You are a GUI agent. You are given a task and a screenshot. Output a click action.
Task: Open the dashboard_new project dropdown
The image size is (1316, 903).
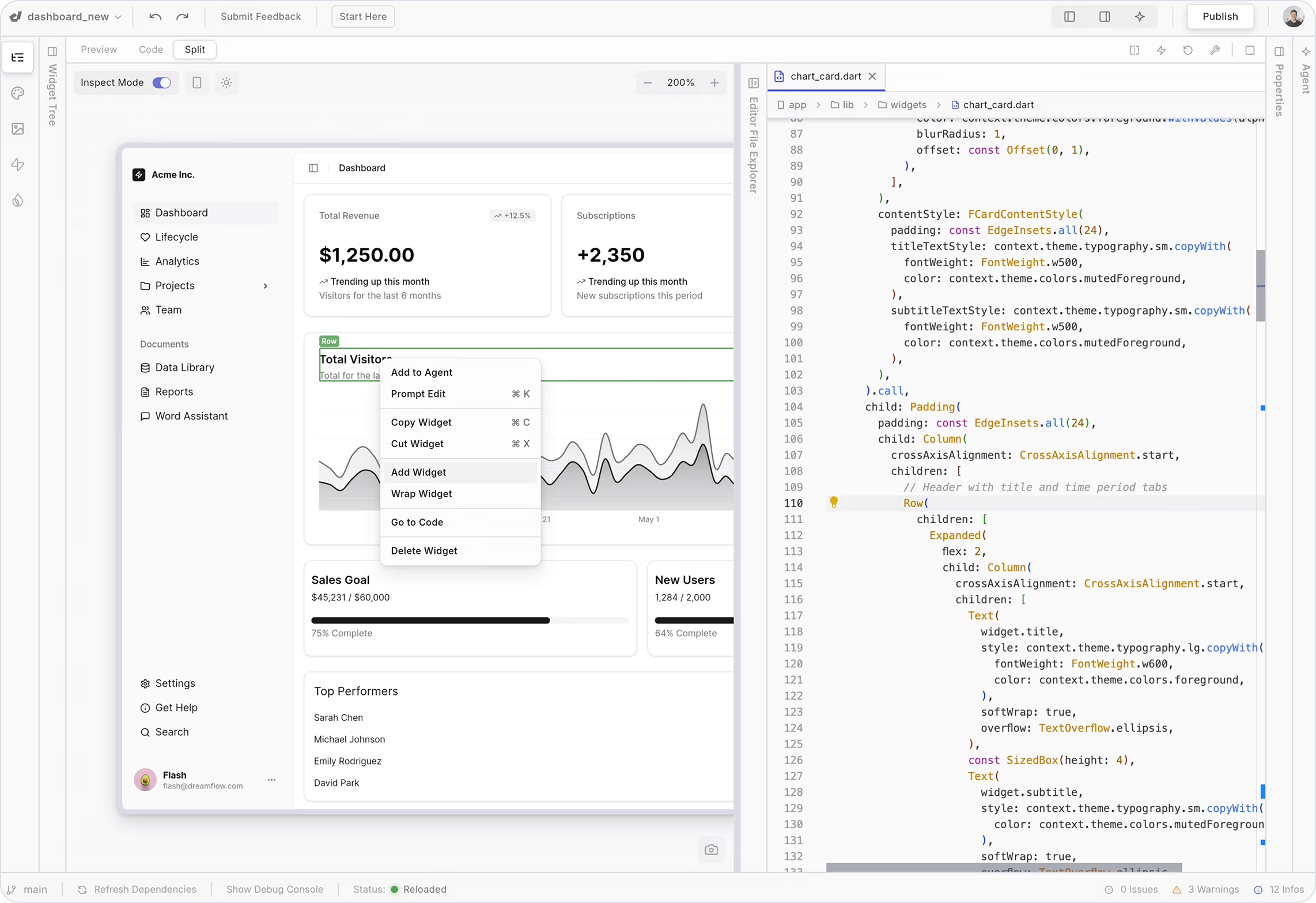[74, 17]
